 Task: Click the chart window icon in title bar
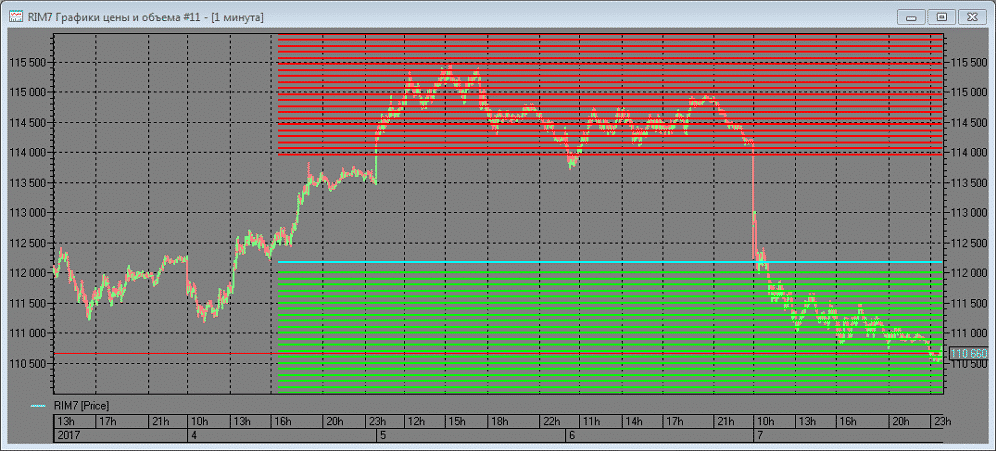pos(16,16)
